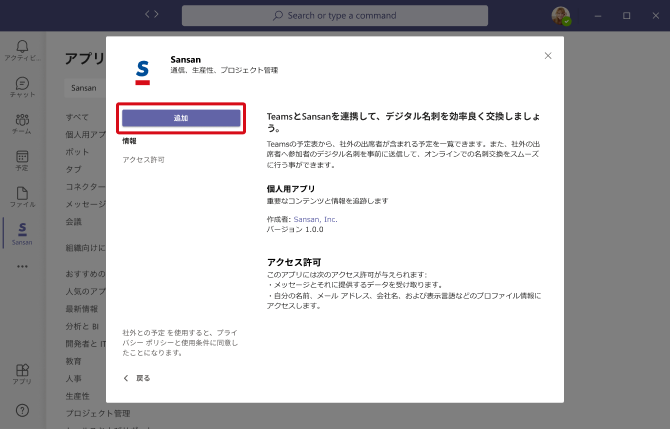Screen dimensions: 670x429
Task: Click the 追加 button
Action: pos(181,118)
